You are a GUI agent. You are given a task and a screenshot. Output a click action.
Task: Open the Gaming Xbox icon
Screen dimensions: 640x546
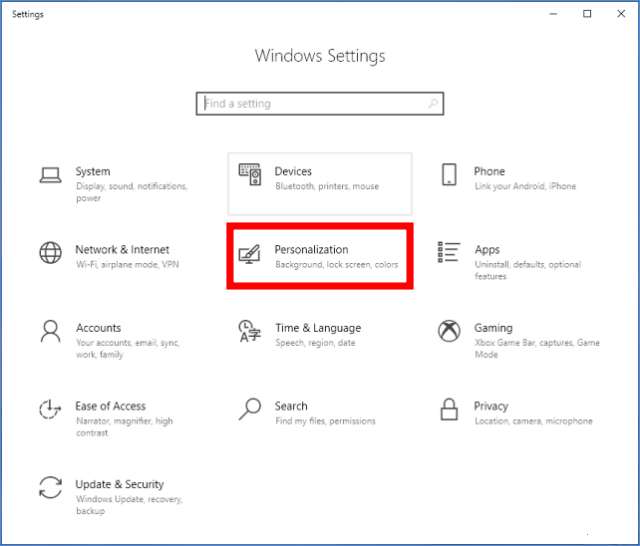coord(449,331)
